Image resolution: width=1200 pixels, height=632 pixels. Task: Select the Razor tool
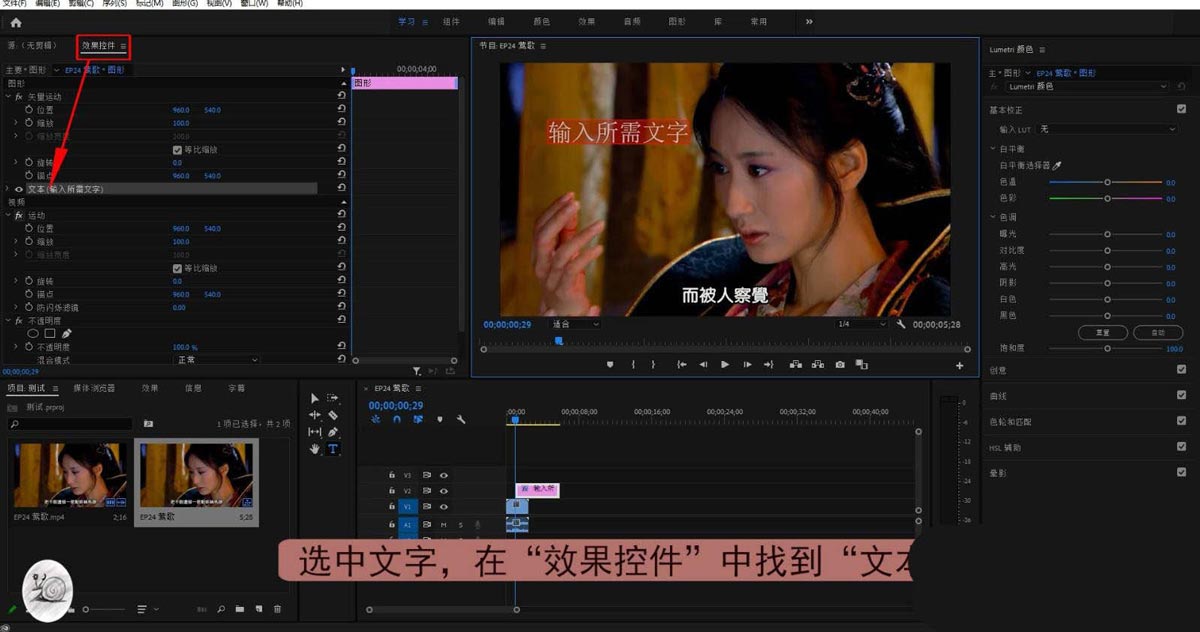(333, 415)
